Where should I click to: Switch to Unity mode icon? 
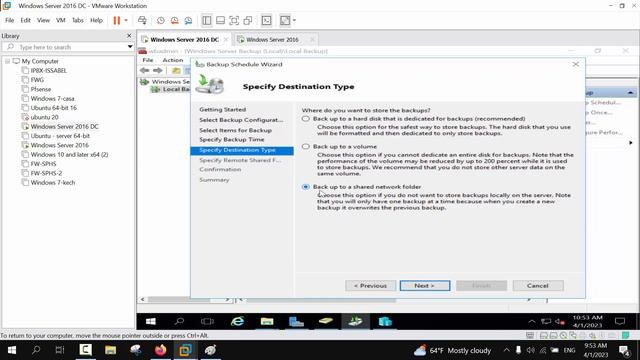248,20
